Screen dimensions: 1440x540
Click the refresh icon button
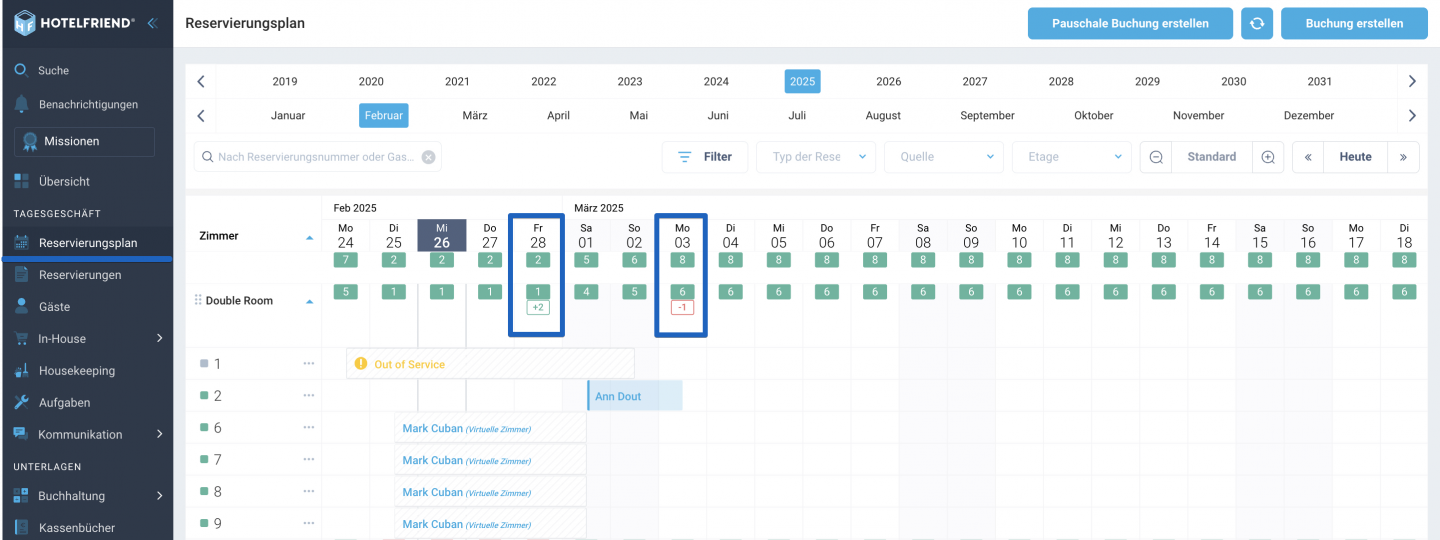click(x=1257, y=23)
